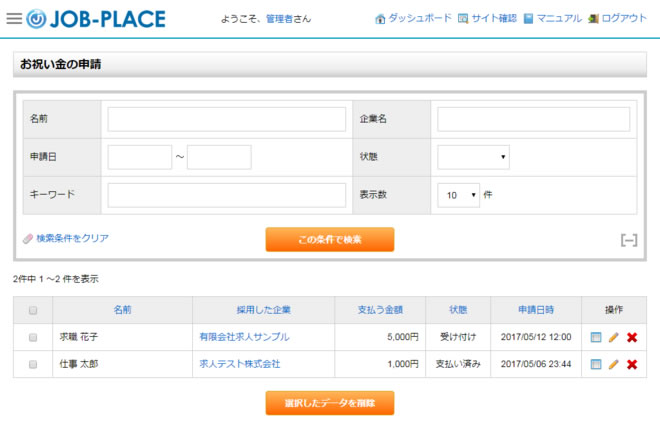Viewport: 660px width, 430px height.
Task: Click the detail view icon for 求職 花子
Action: point(596,337)
